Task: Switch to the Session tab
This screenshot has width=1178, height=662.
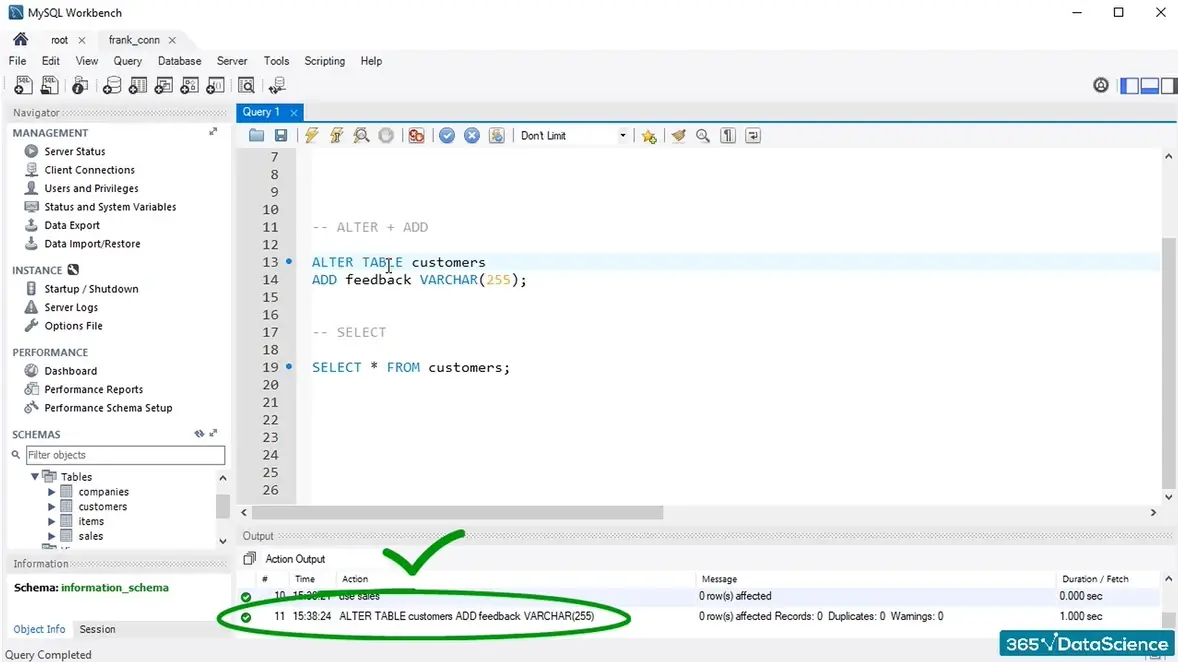Action: [97, 629]
